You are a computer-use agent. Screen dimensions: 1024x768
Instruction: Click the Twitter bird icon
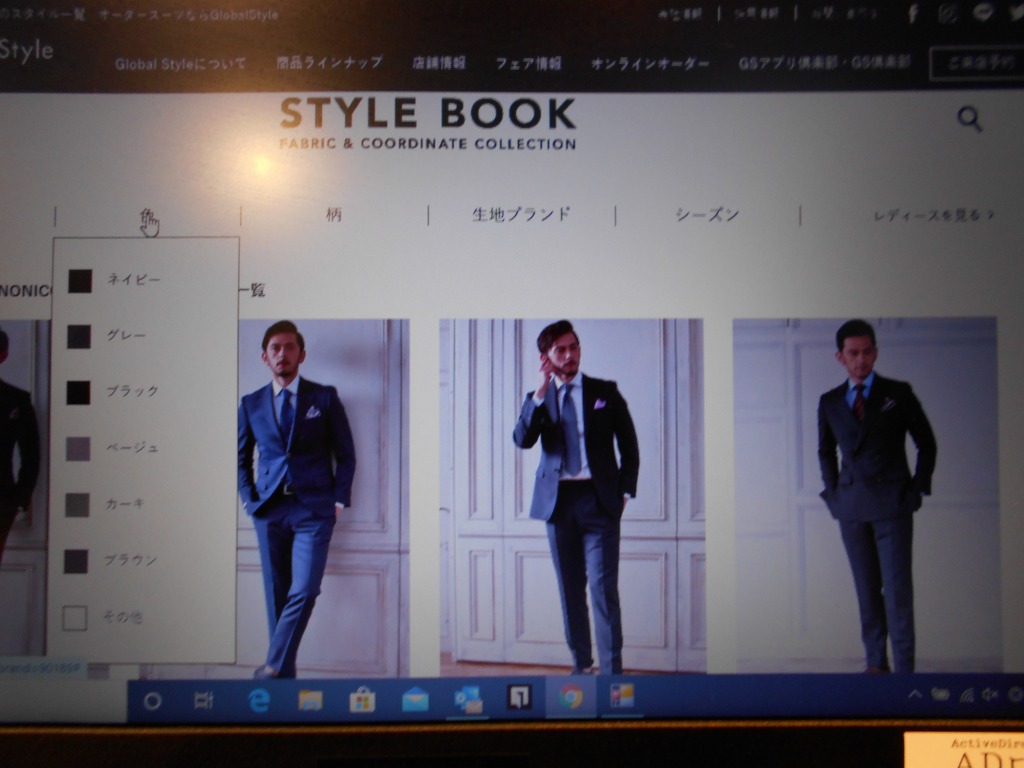pos(1015,14)
